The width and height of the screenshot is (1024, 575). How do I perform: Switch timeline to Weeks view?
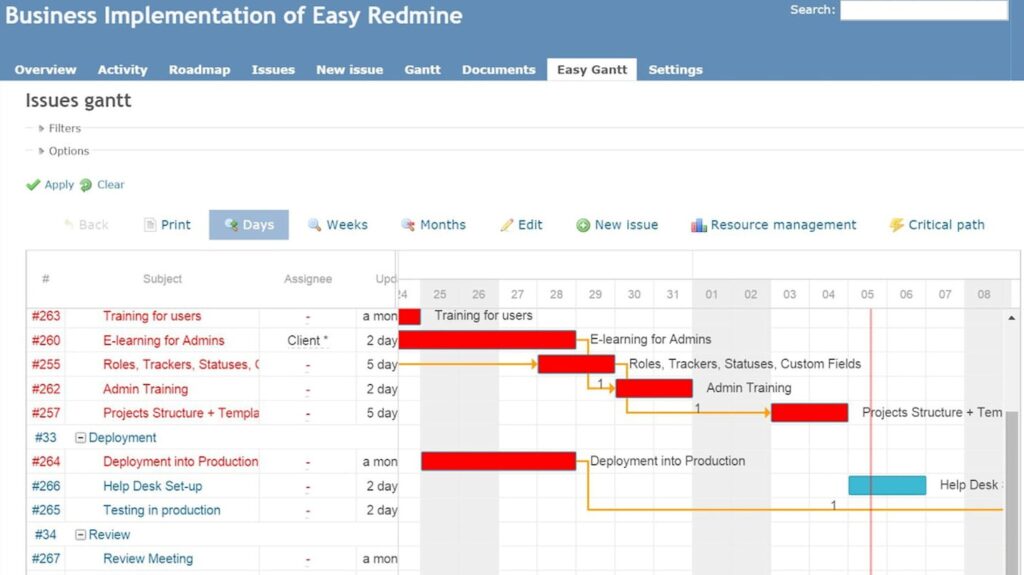click(x=347, y=225)
